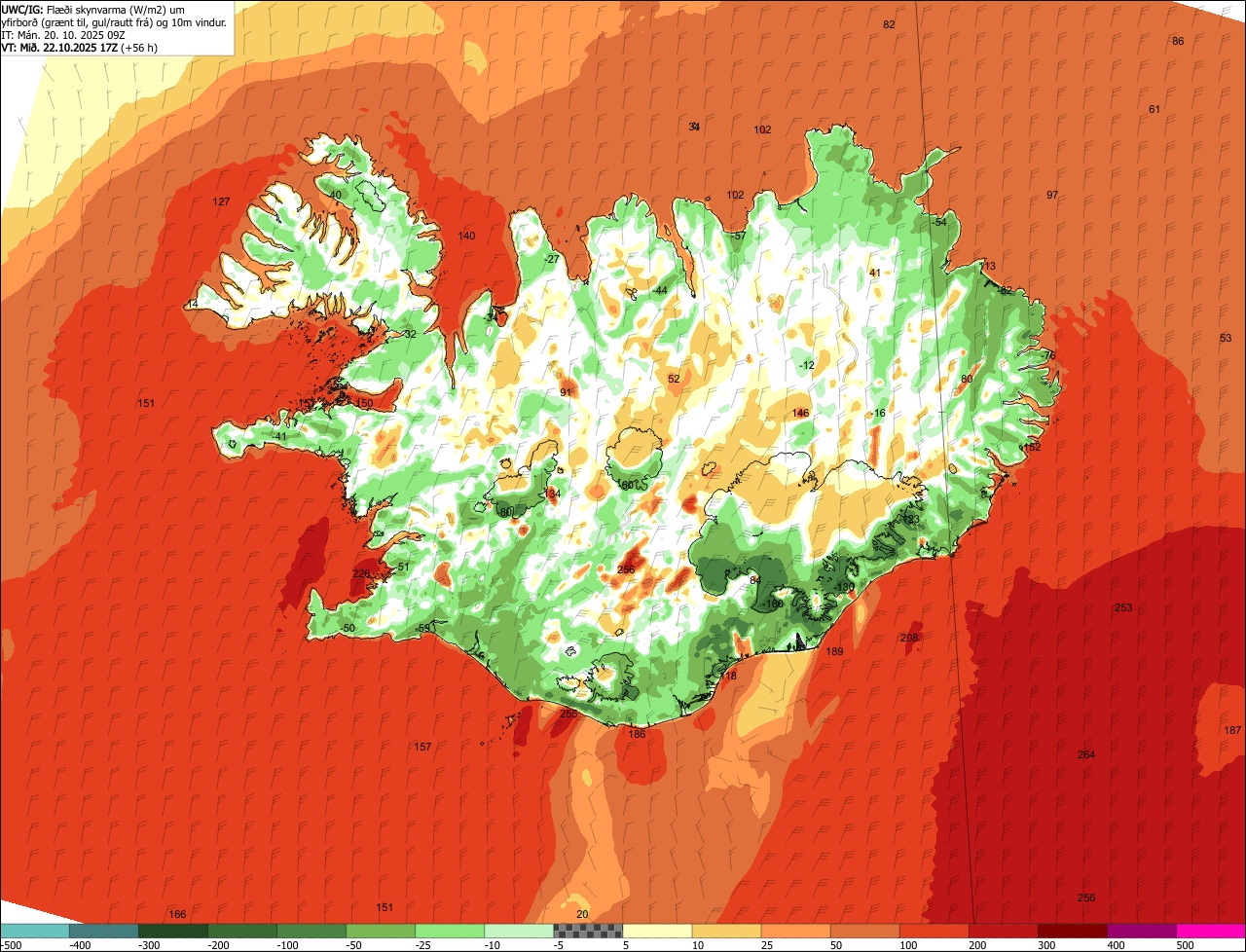The image size is (1246, 952).
Task: Click the checkered swatch between -5 and 5
Action: 588,931
